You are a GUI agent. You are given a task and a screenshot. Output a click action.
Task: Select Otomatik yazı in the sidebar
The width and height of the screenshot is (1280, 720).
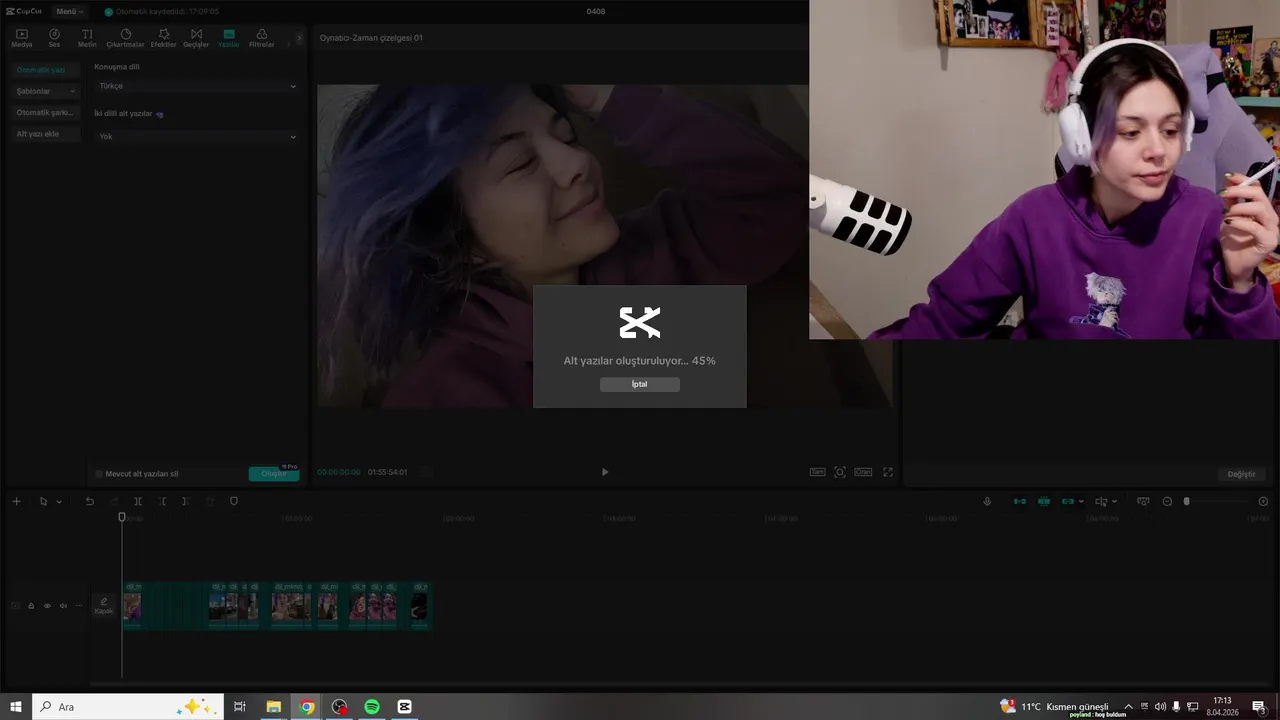pos(46,70)
